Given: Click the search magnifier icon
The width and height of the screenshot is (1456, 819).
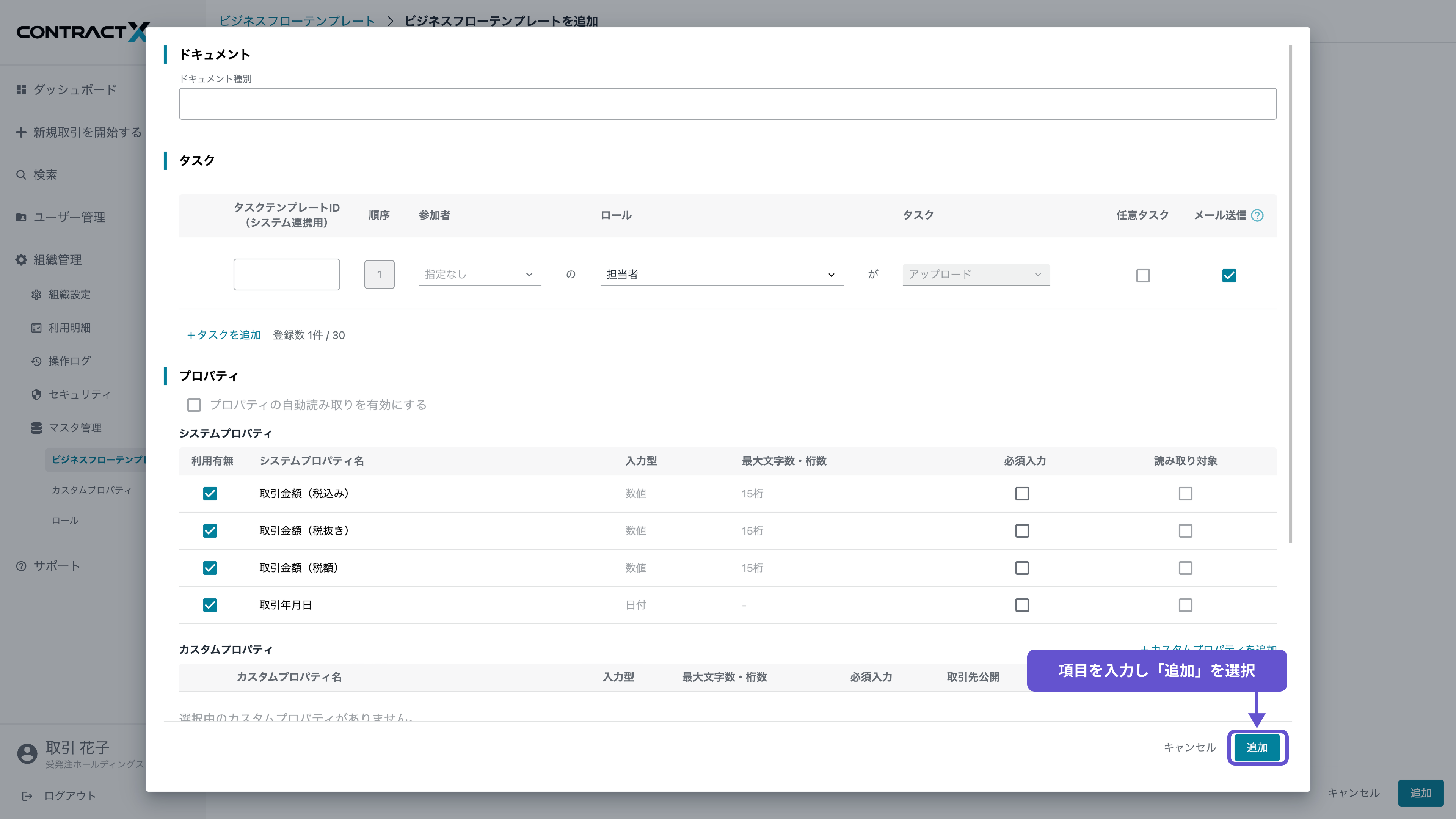Looking at the screenshot, I should [21, 175].
